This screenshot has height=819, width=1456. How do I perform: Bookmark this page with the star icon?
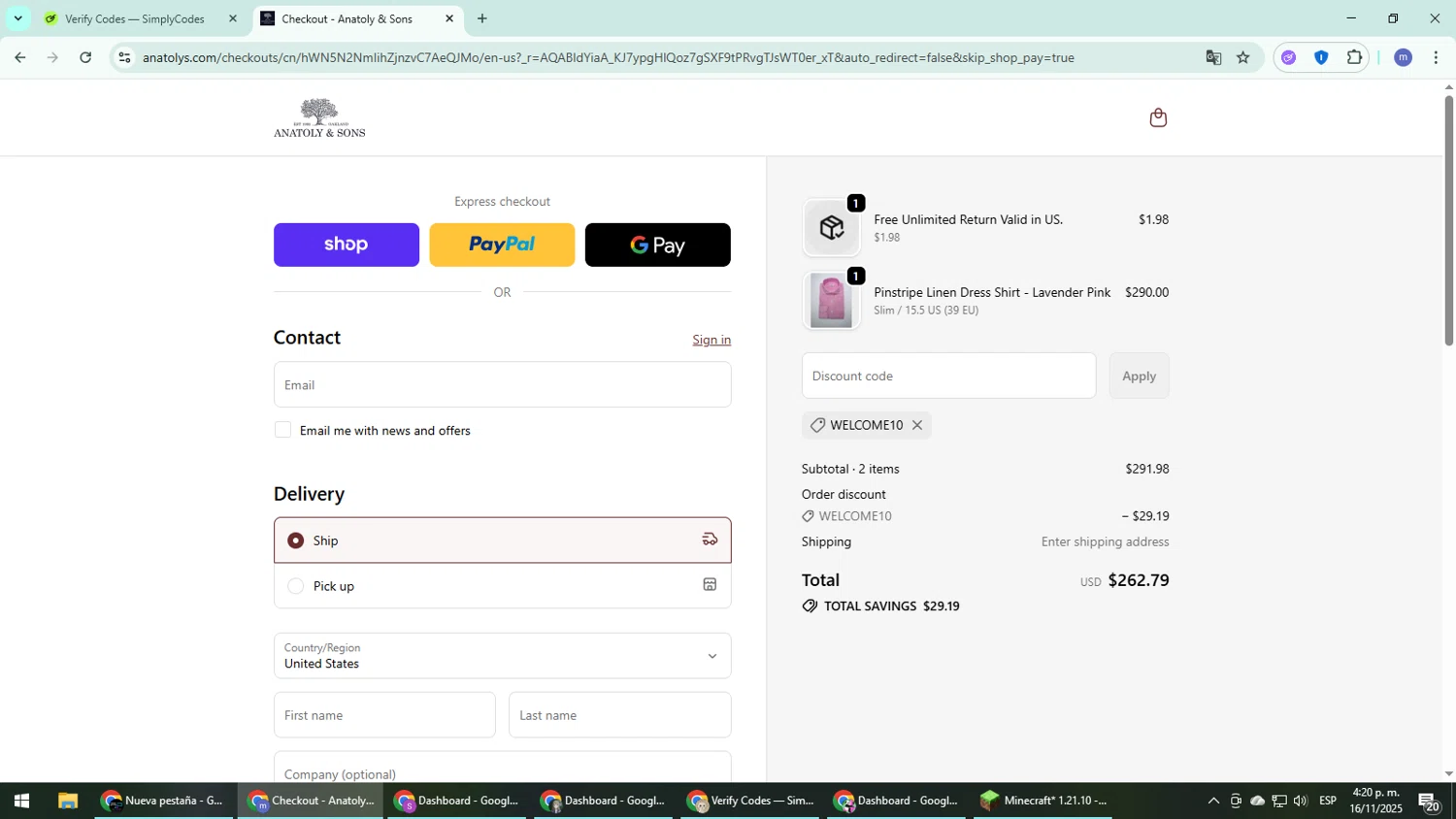[1243, 57]
